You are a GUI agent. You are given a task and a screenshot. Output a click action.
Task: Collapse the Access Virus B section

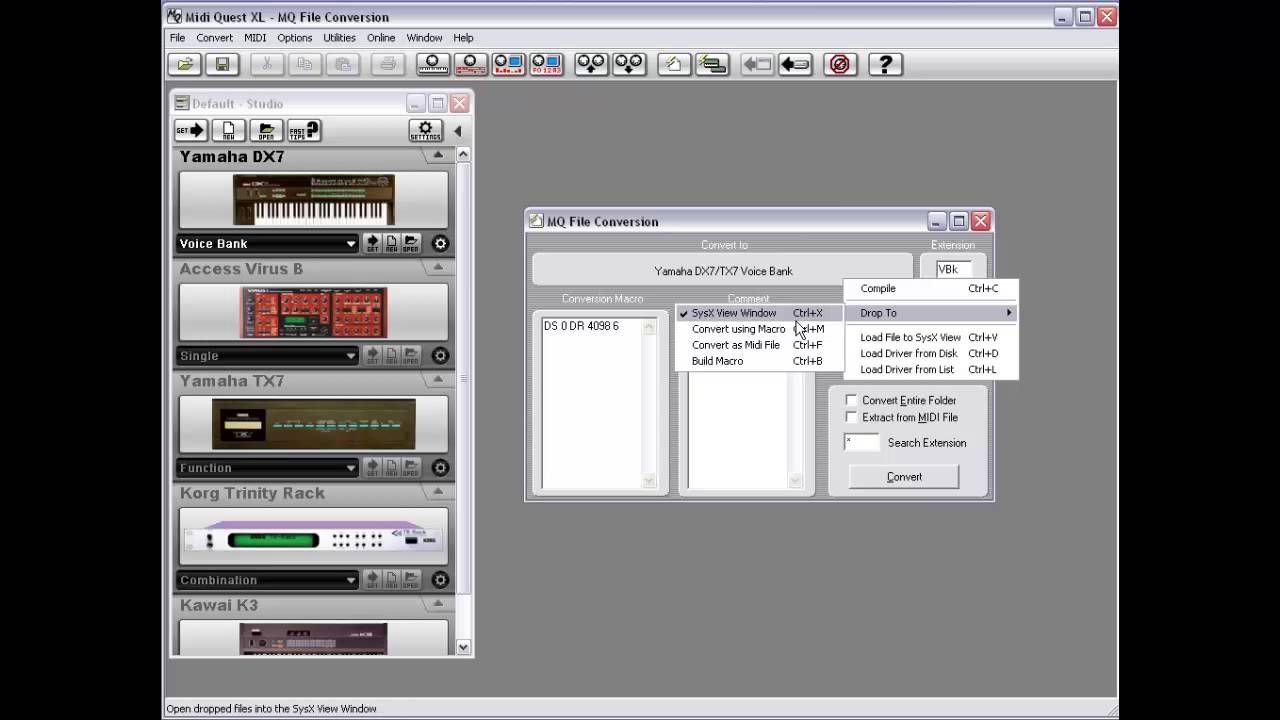point(438,268)
